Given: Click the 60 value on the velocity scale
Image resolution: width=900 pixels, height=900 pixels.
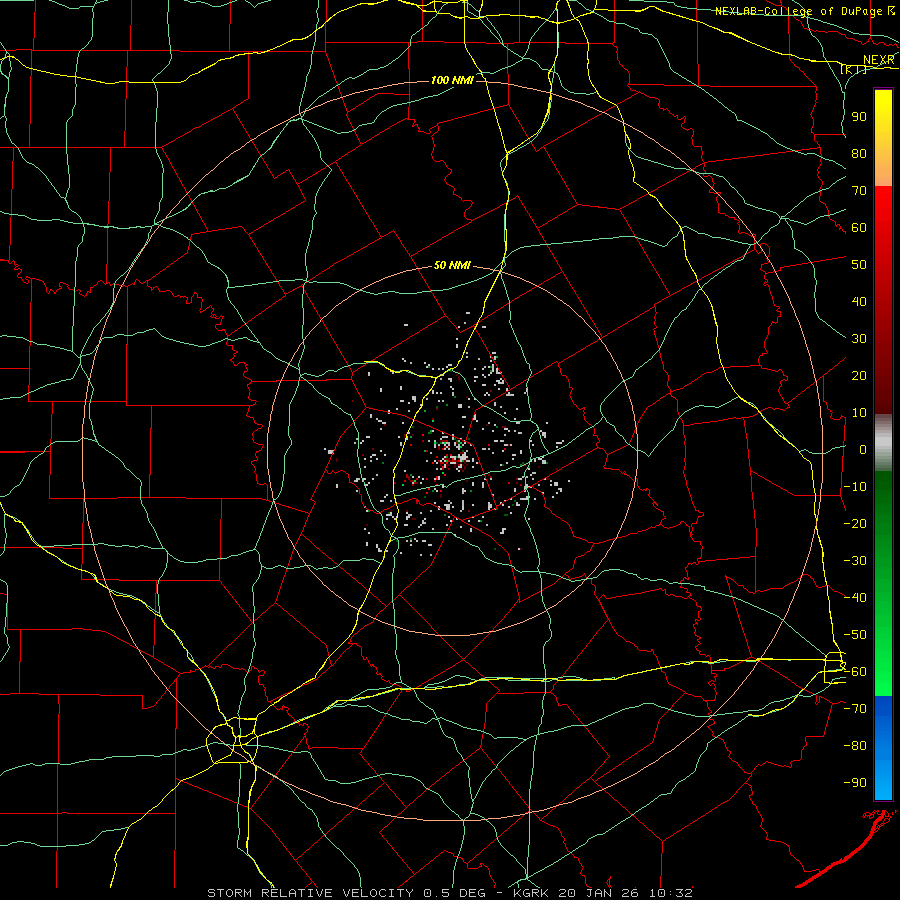Looking at the screenshot, I should click(x=859, y=227).
